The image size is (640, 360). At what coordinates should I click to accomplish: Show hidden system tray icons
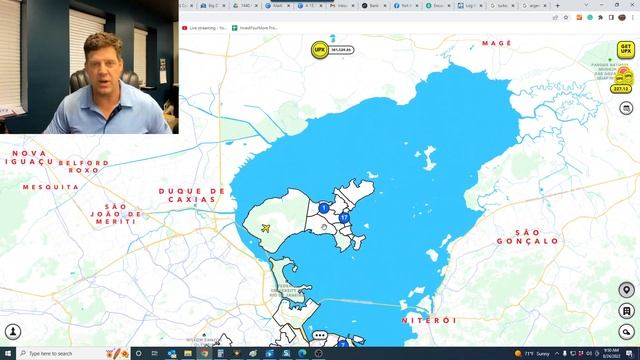[557, 353]
